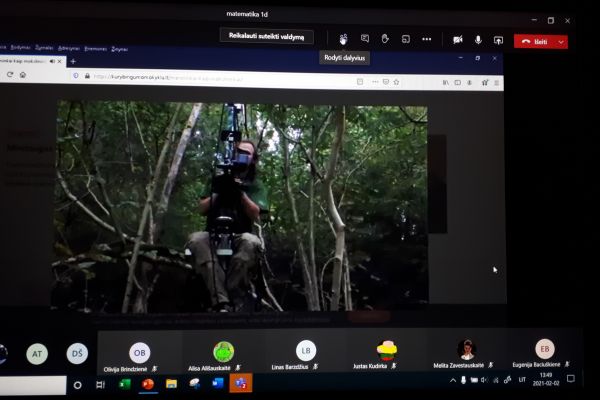Show participants in the Teams meeting
The height and width of the screenshot is (400, 600).
pyautogui.click(x=343, y=39)
